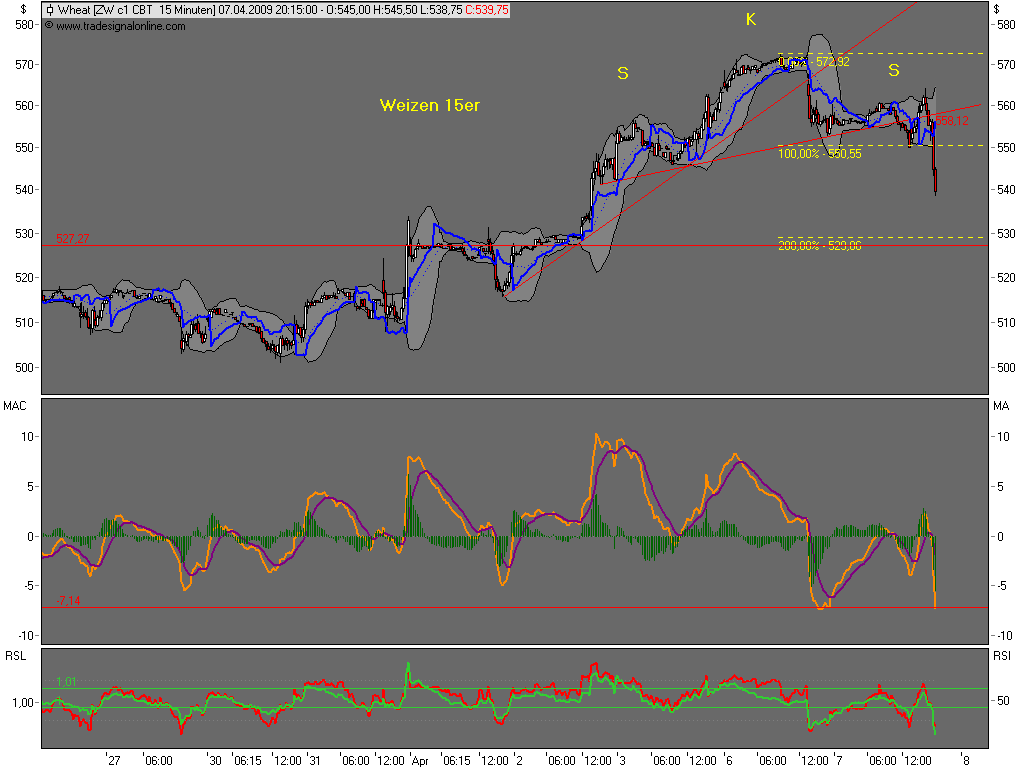This screenshot has width=1024, height=768.
Task: Click the red "527,27" horizontal line label
Action: coord(72,238)
